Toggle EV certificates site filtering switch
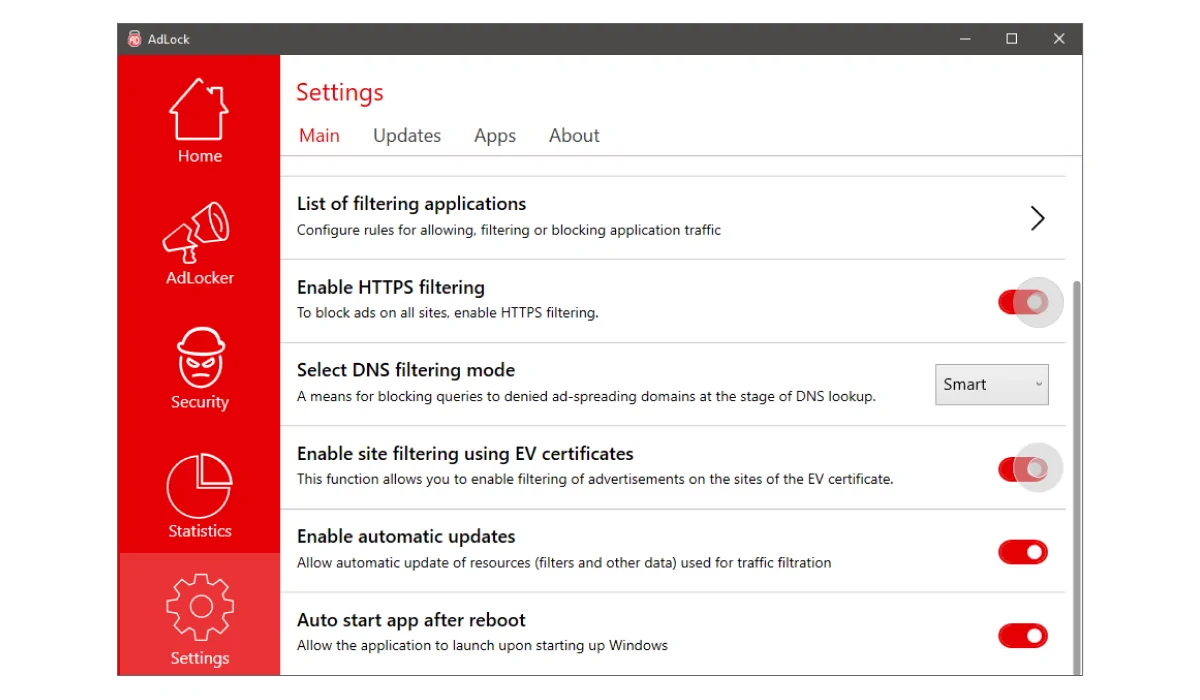Viewport: 1200px width, 700px height. point(1023,468)
